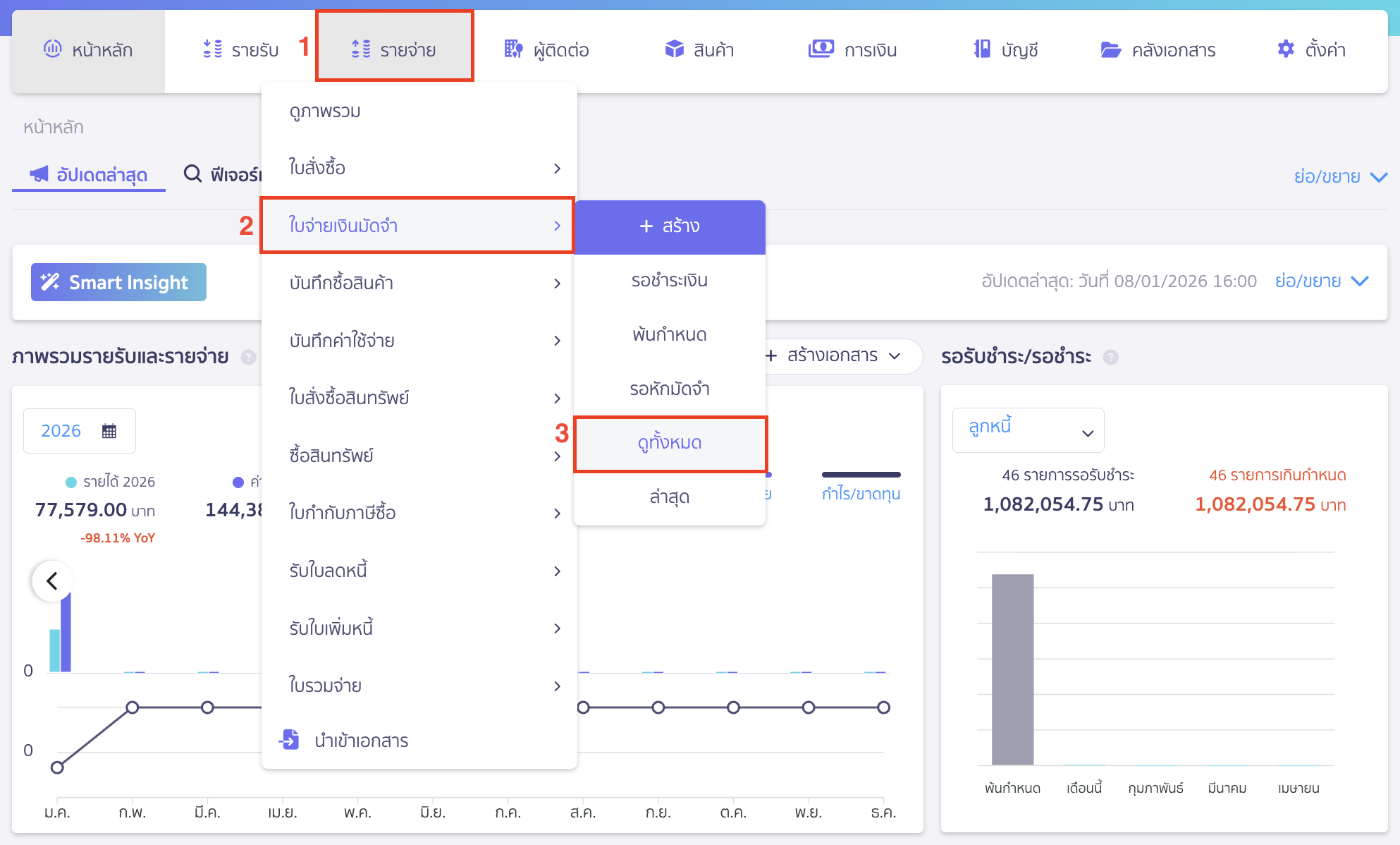Open the หน้าหลัก home page
The height and width of the screenshot is (845, 1400).
pos(88,49)
